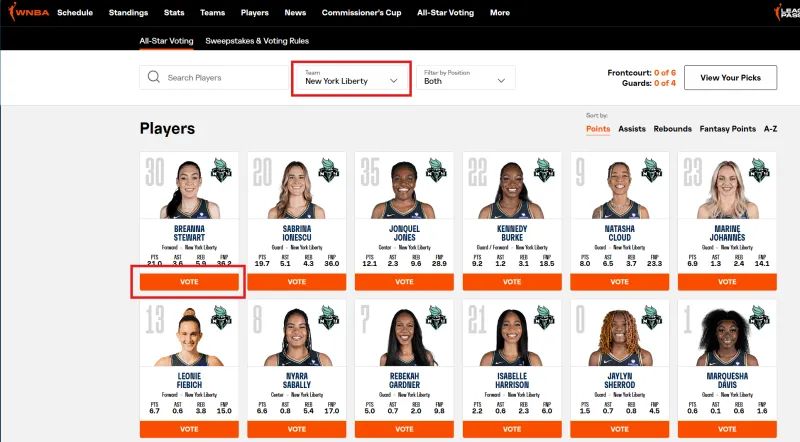The width and height of the screenshot is (800, 442).
Task: Select the All-Star Voting sub-tab
Action: pyautogui.click(x=166, y=41)
